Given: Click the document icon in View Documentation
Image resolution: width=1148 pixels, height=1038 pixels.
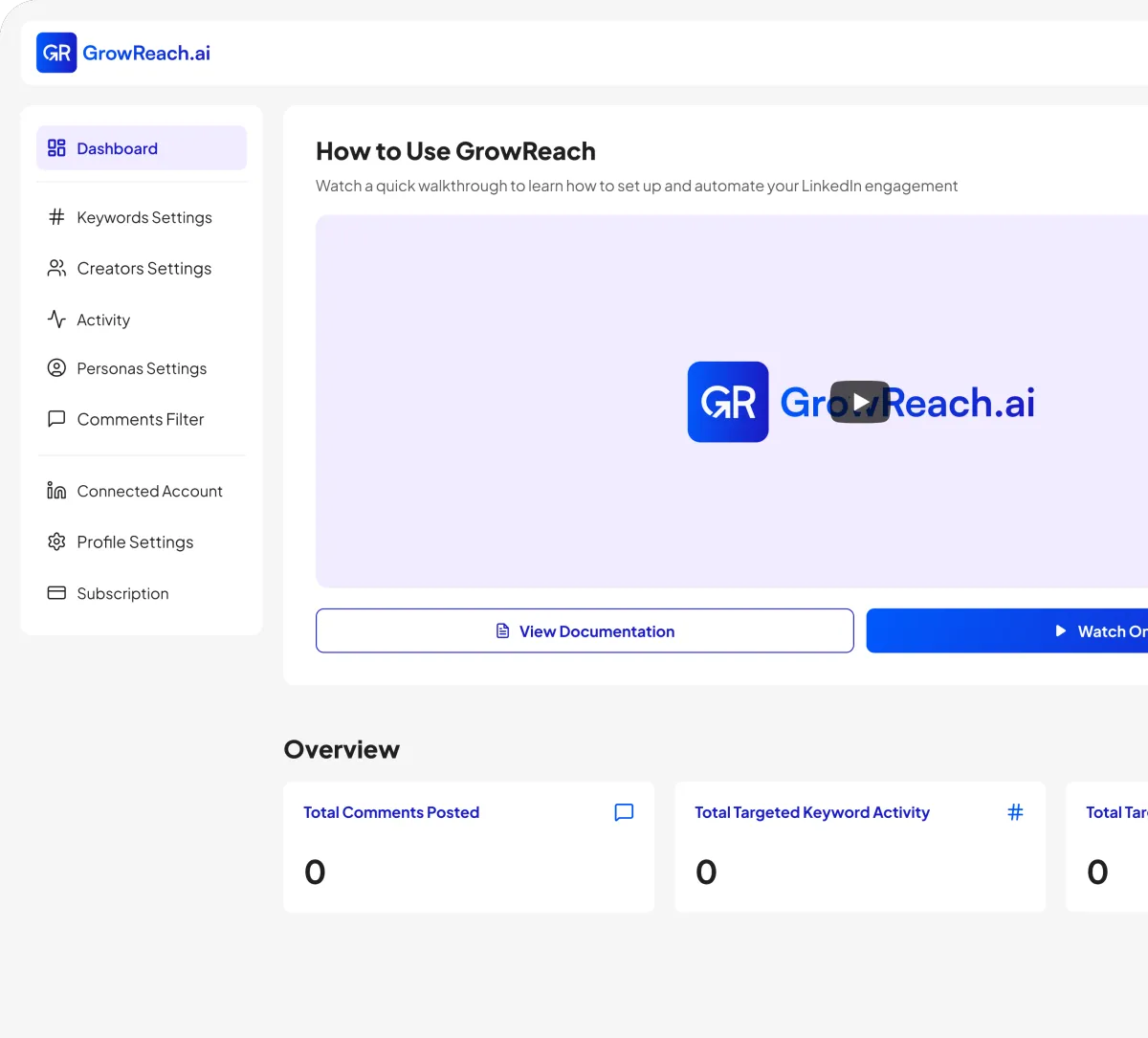Looking at the screenshot, I should click(x=502, y=630).
